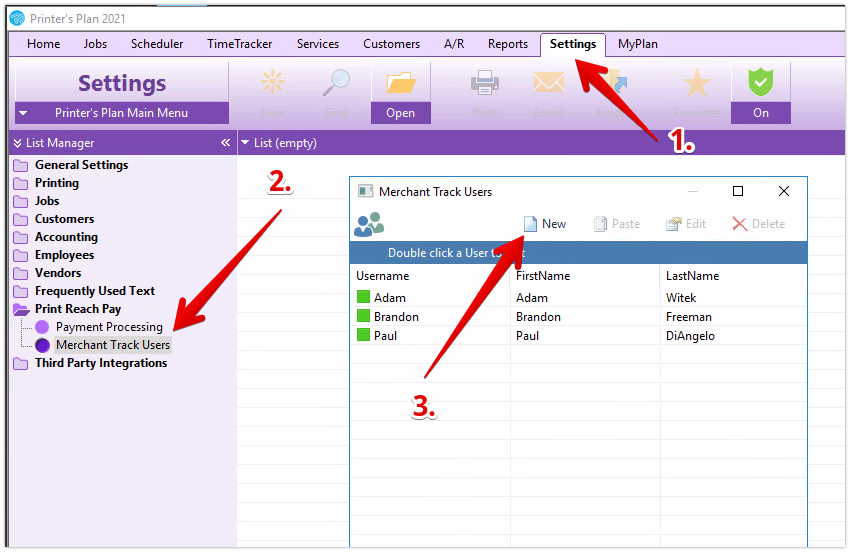Viewport: 850px width, 552px height.
Task: Click the FirstName column header
Action: pos(543,276)
